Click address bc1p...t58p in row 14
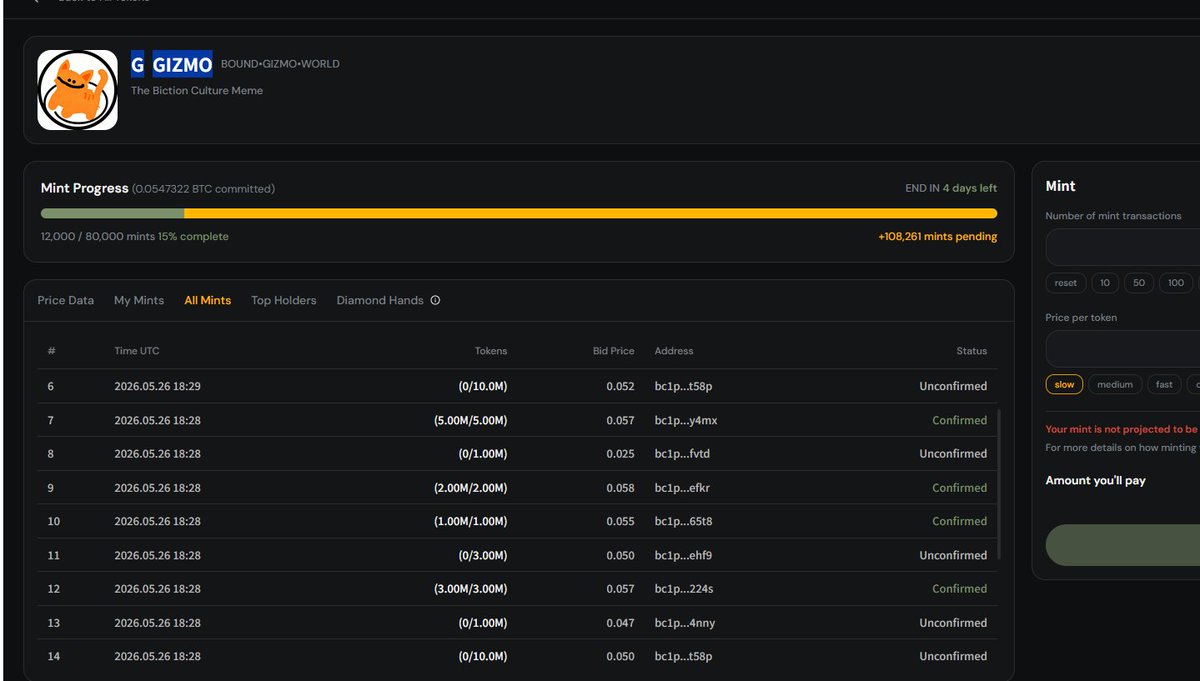The height and width of the screenshot is (681, 1200). [x=684, y=656]
